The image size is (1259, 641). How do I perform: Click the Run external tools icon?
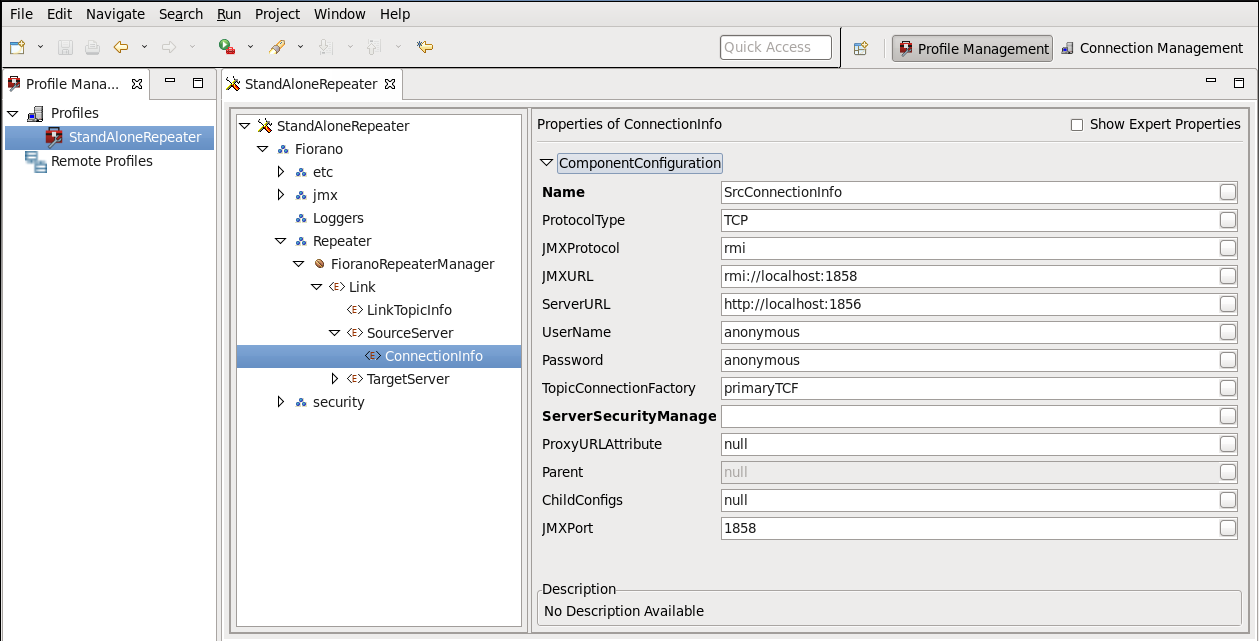coord(227,47)
